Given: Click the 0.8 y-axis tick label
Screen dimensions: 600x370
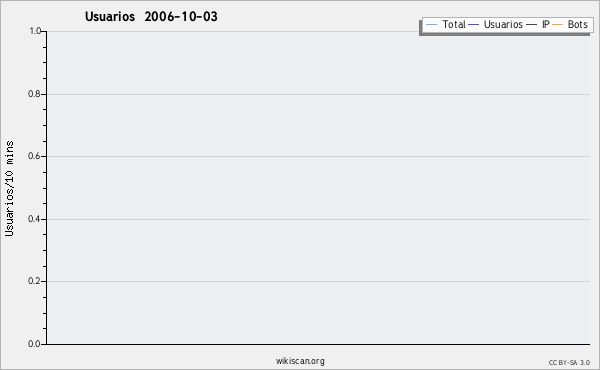Looking at the screenshot, I should [34, 94].
